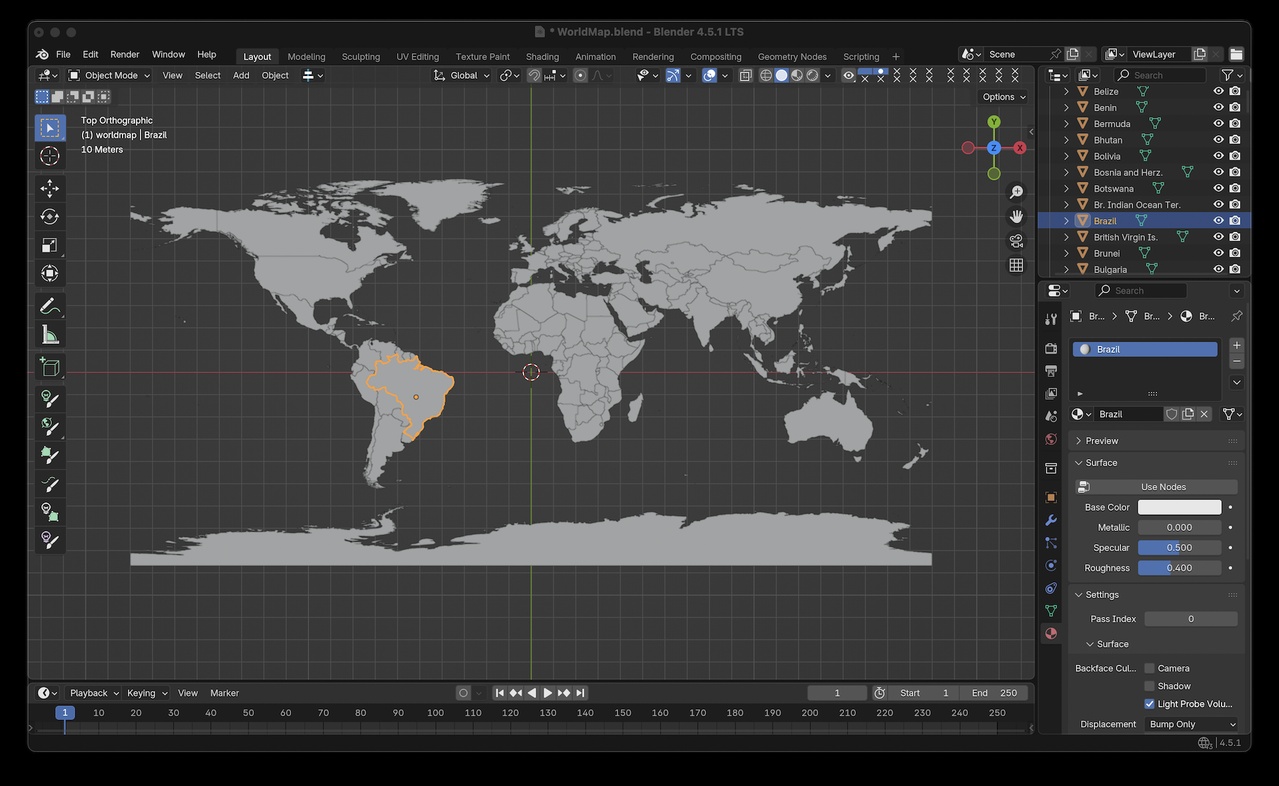Open the Object properties tab
The image size is (1279, 786).
(x=1051, y=497)
